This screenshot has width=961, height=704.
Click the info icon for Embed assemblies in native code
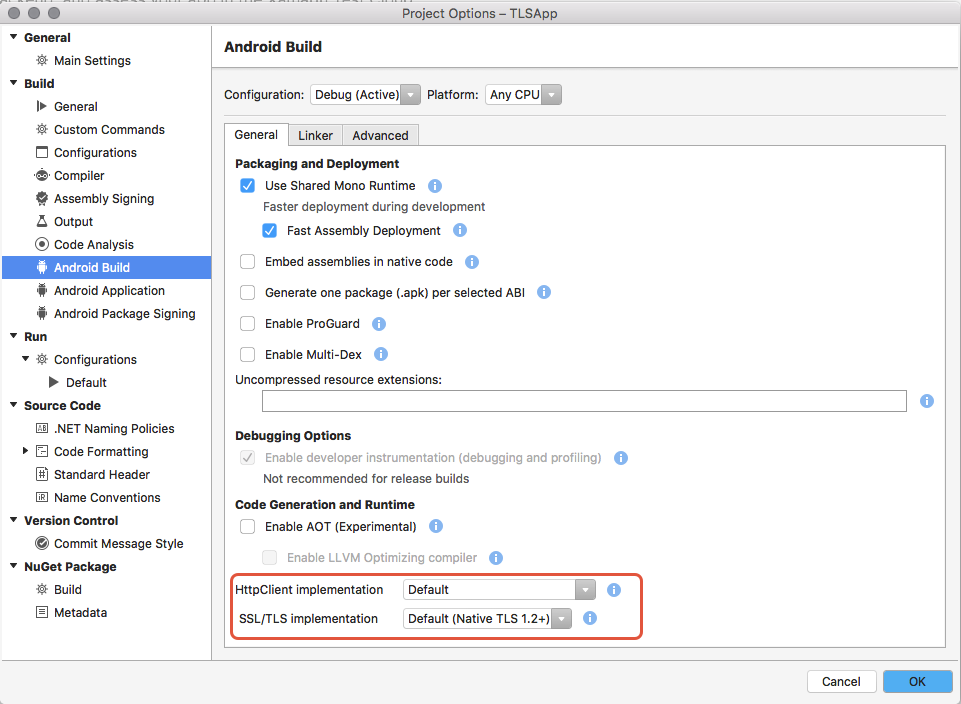[472, 262]
